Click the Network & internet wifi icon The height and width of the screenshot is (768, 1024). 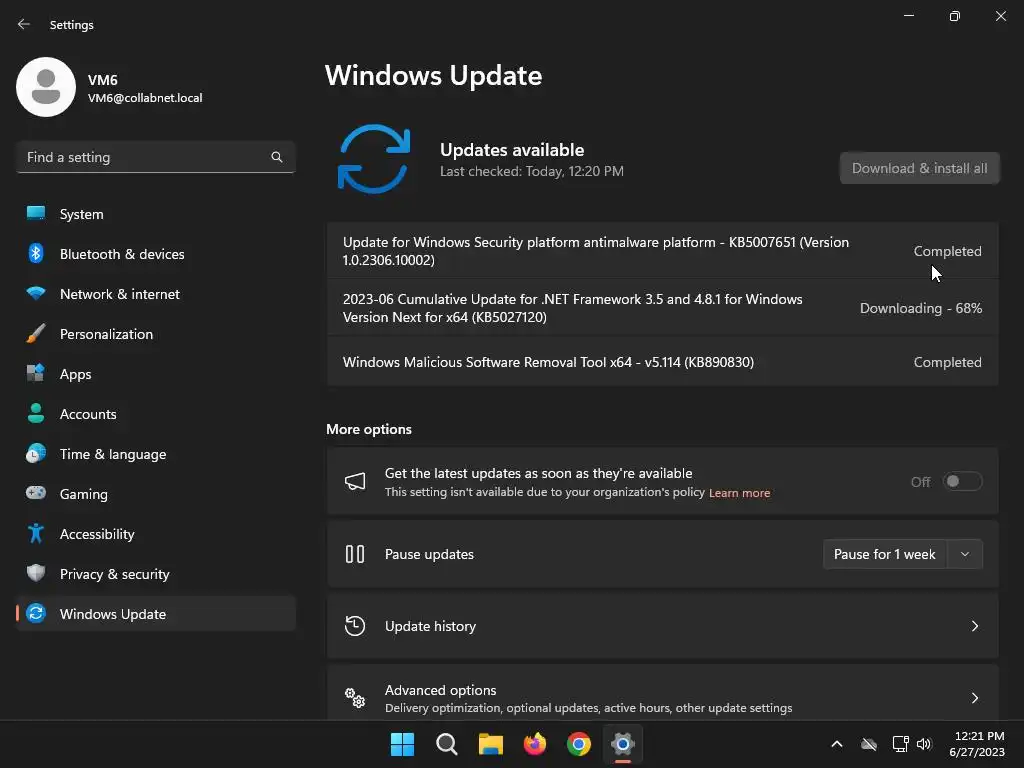click(x=36, y=293)
